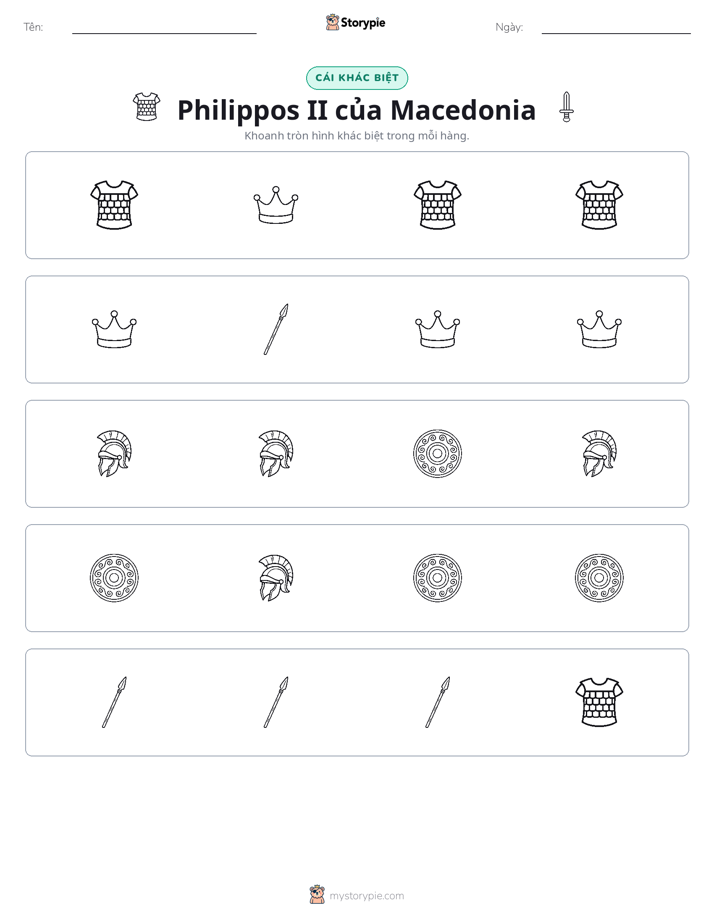Screen dimensions: 714x924
Task: Pick the round shield in the third row
Action: (x=437, y=453)
